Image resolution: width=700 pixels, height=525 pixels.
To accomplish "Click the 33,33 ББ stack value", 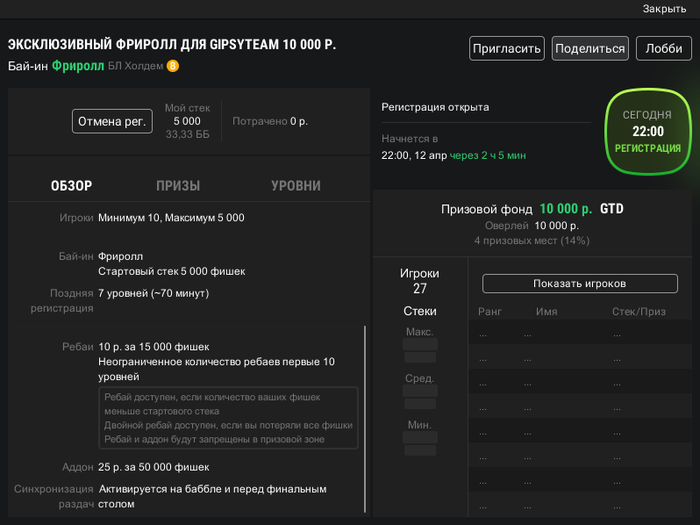I will tap(187, 134).
